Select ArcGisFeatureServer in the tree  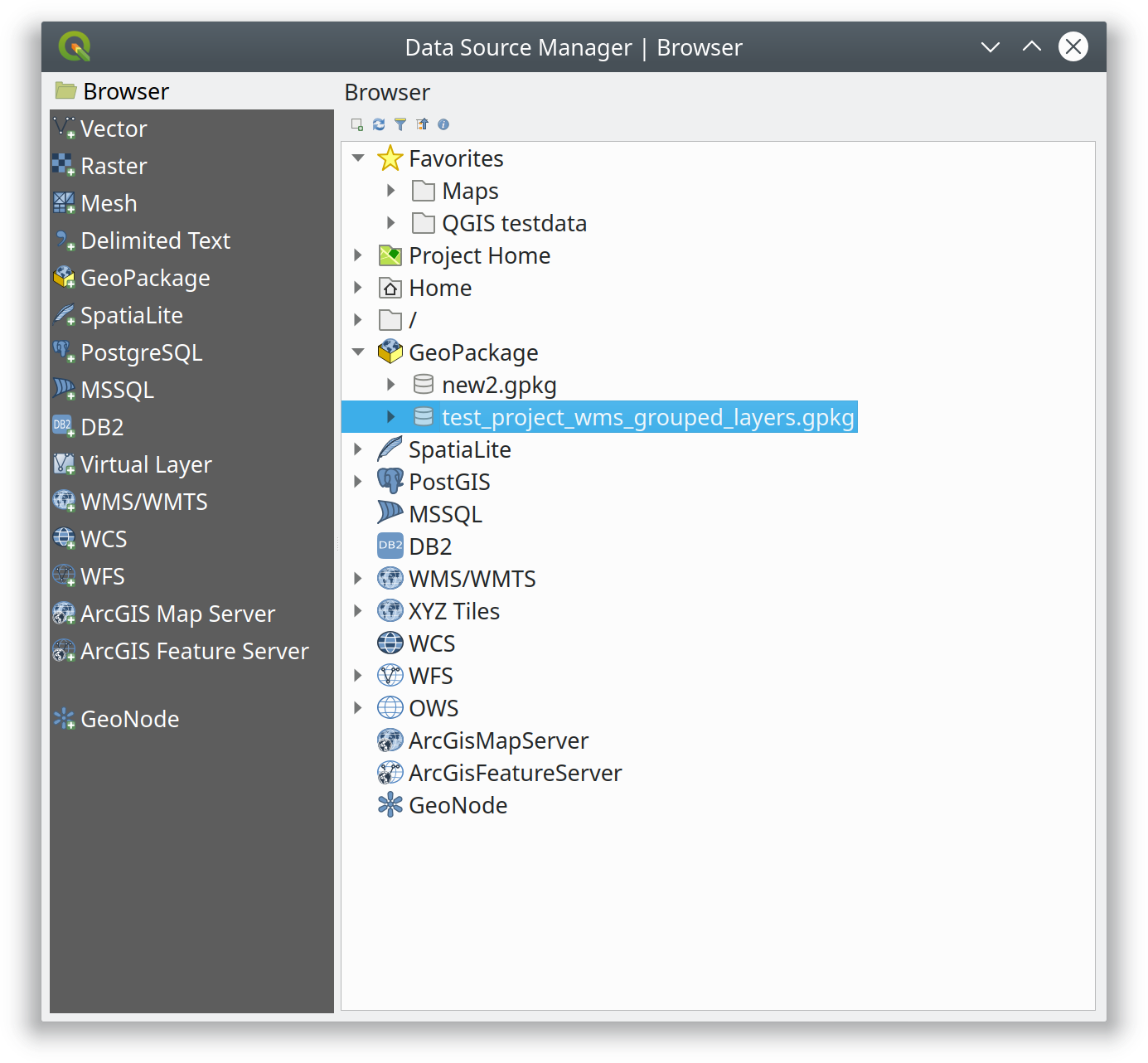[515, 773]
